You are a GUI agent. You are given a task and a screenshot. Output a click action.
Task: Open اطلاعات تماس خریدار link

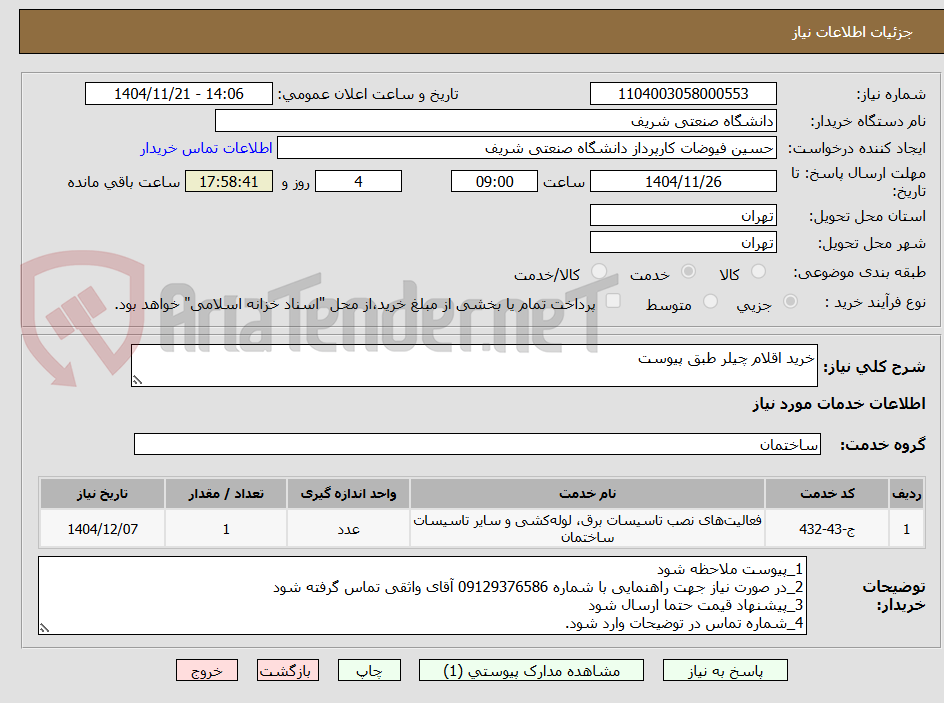206,148
